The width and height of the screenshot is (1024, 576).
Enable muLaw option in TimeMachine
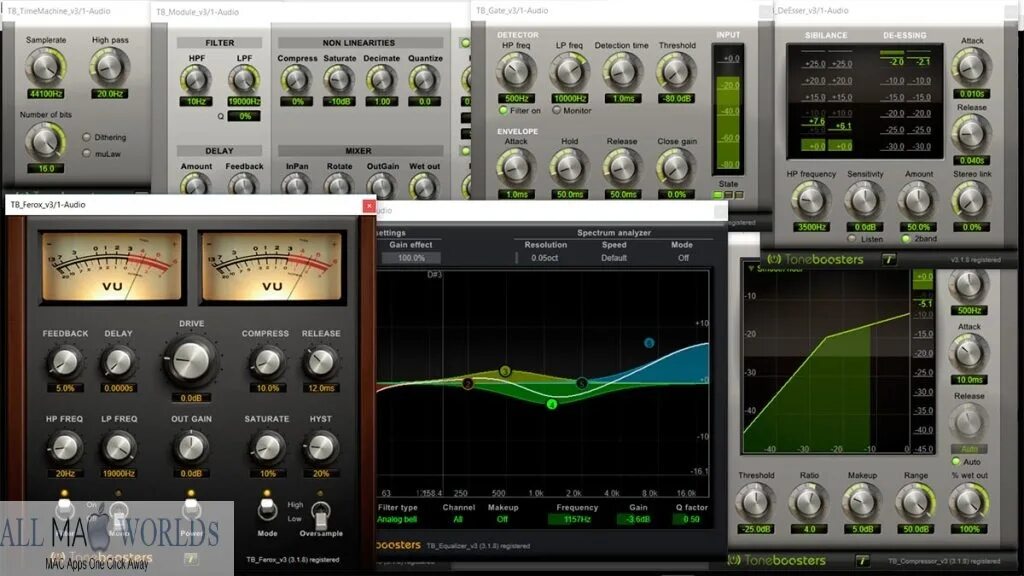tap(86, 153)
